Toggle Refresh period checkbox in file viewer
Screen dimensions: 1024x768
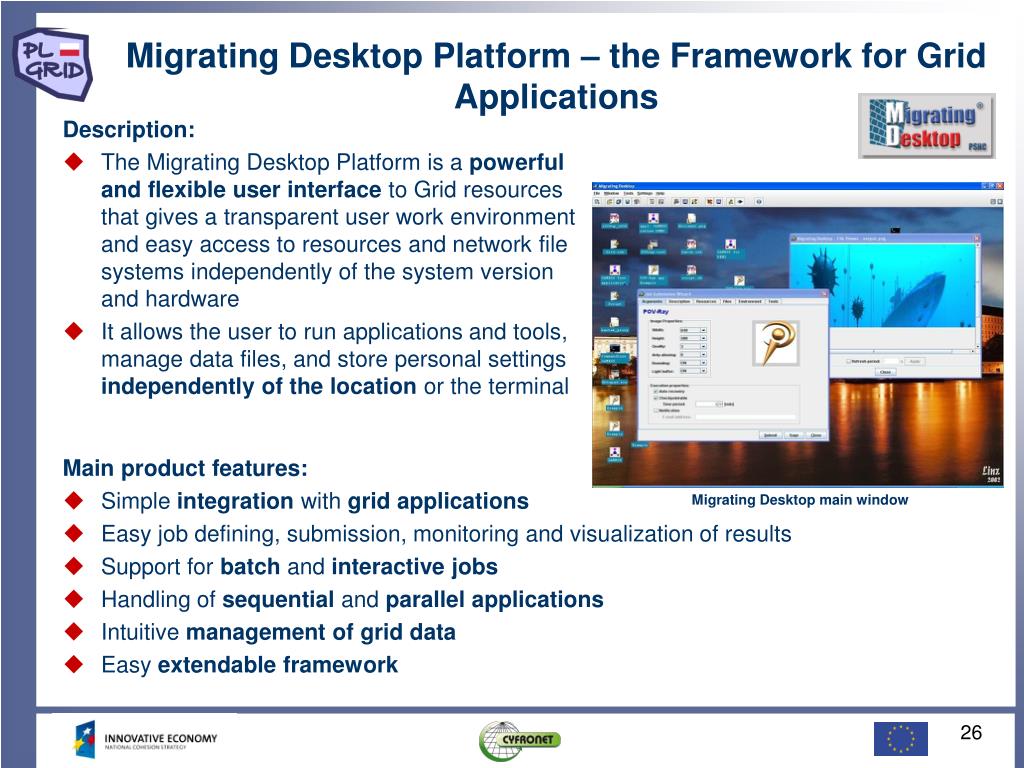pyautogui.click(x=848, y=361)
